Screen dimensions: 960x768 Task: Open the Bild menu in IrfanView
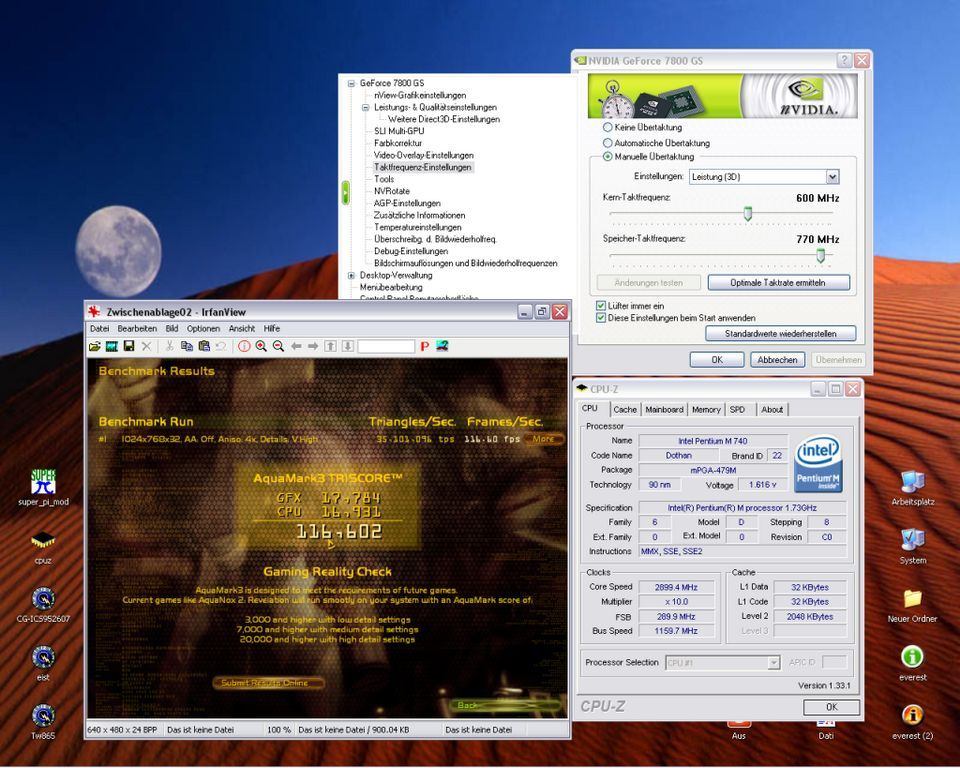pos(172,329)
